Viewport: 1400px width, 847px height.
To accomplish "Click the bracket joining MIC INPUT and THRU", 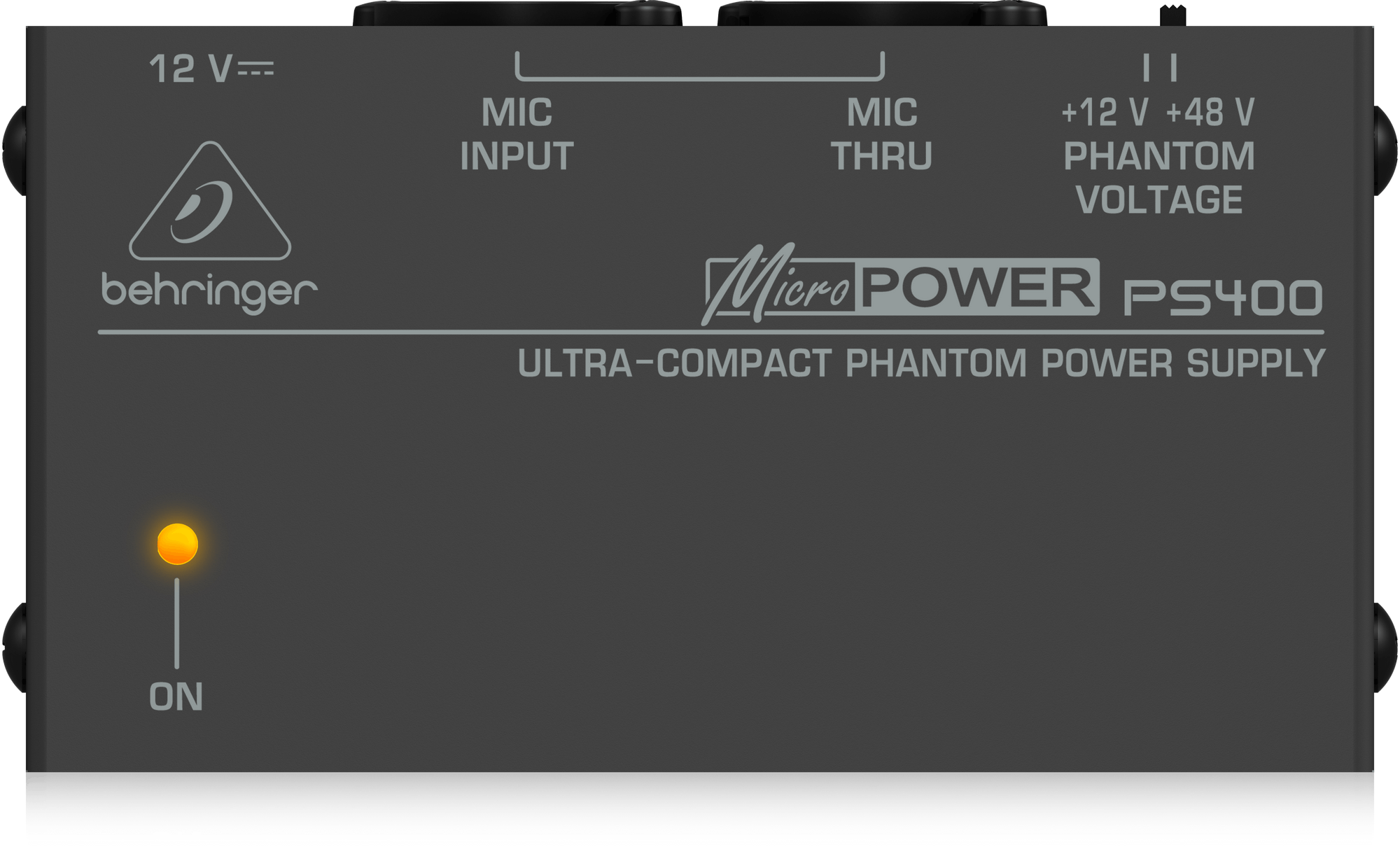I will tap(700, 66).
